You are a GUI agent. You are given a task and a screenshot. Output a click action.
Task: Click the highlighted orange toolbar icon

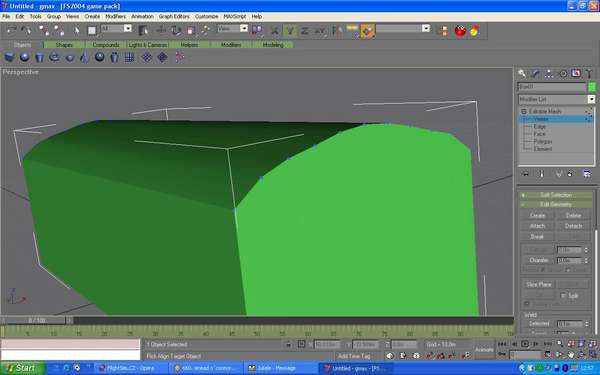coord(367,31)
